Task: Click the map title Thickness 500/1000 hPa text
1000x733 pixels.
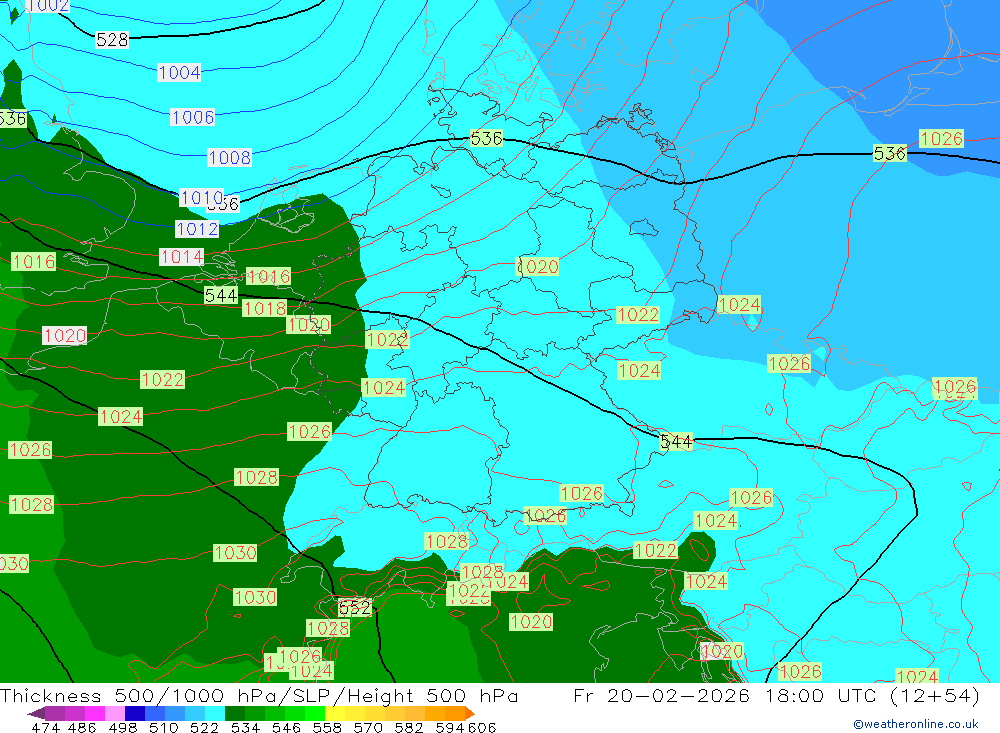Action: coord(136,695)
